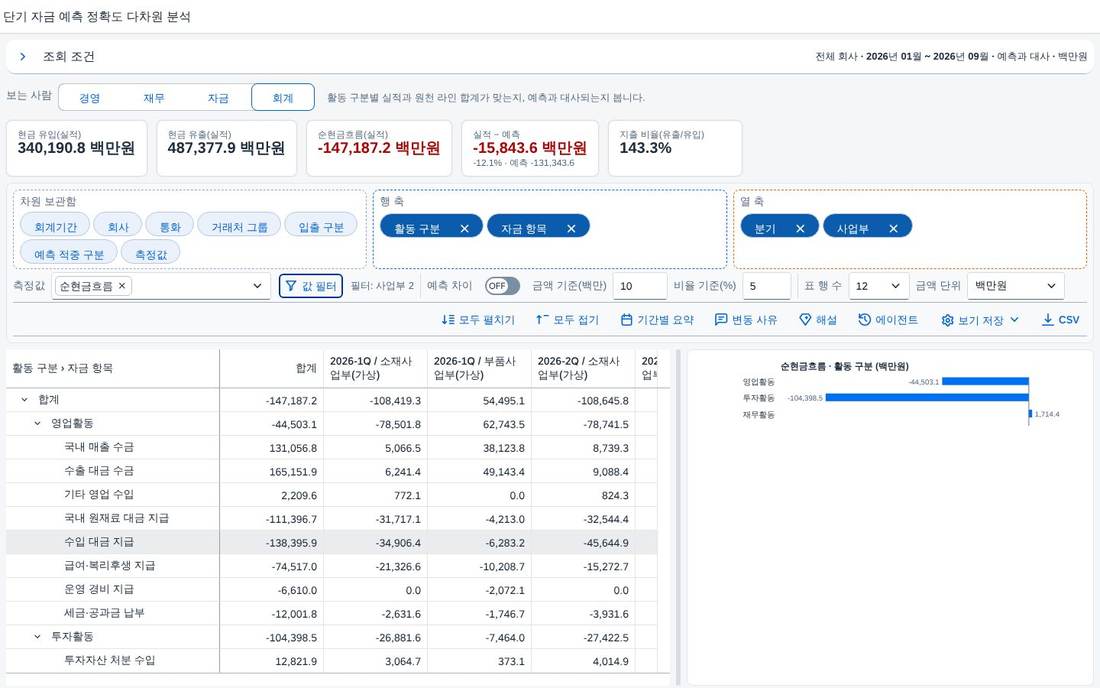1100x688 pixels.
Task: Open the 측정값 multi-select dropdown arrow
Action: [x=257, y=286]
